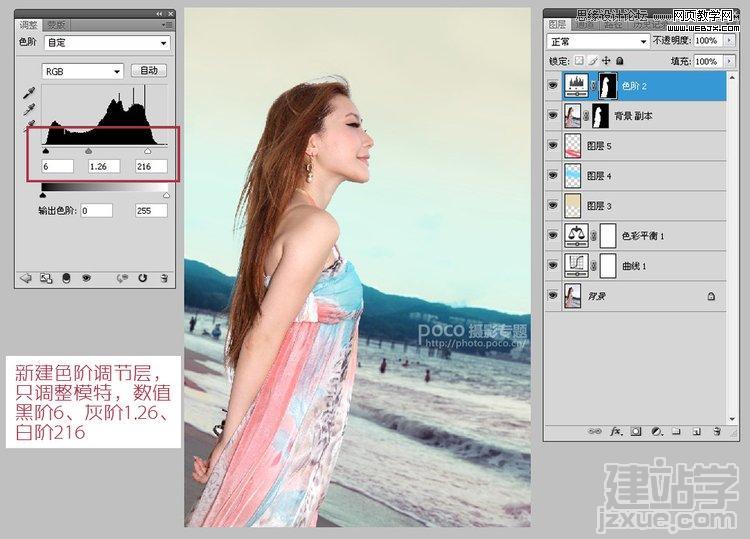Select the gray point eyedropper in Levels panel
Viewport: 750px width, 539px height.
click(x=30, y=110)
